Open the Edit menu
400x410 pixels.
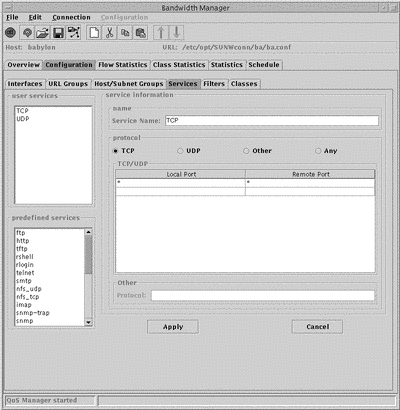(x=35, y=17)
